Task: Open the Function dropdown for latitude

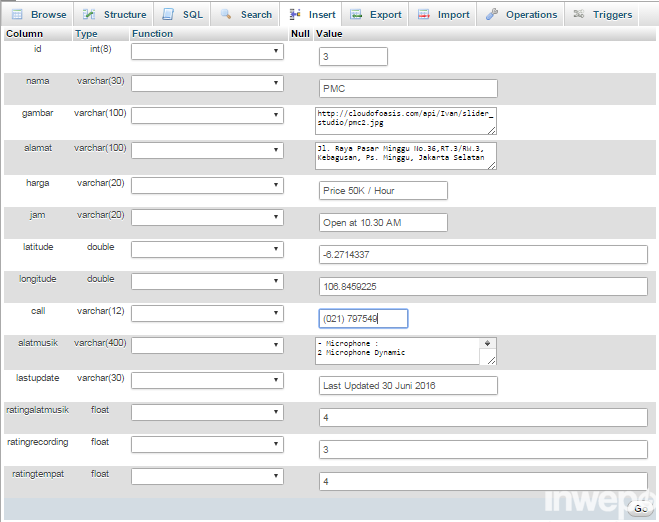Action: (x=207, y=249)
